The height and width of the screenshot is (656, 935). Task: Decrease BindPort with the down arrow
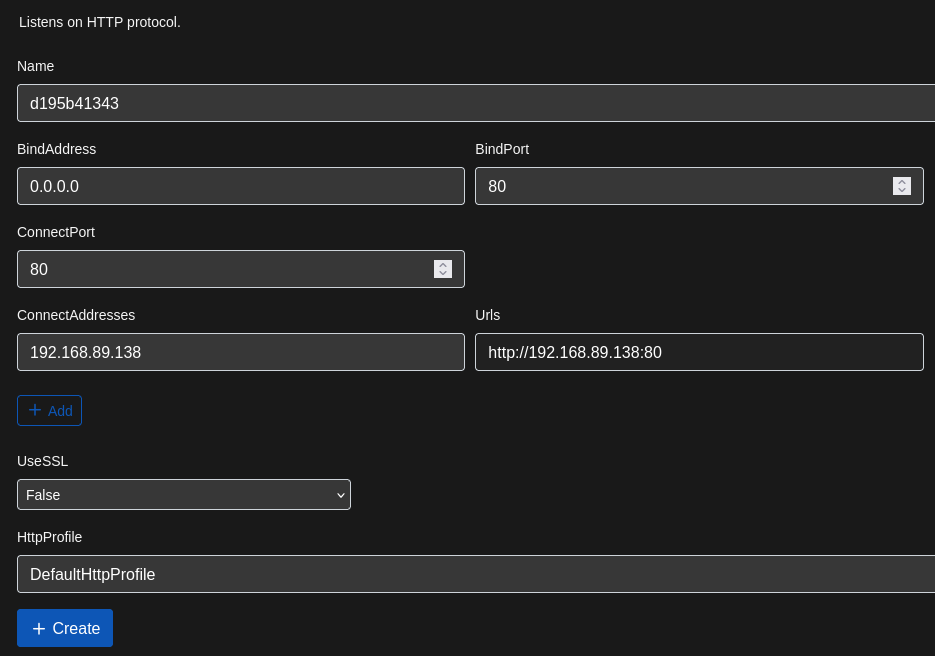902,190
